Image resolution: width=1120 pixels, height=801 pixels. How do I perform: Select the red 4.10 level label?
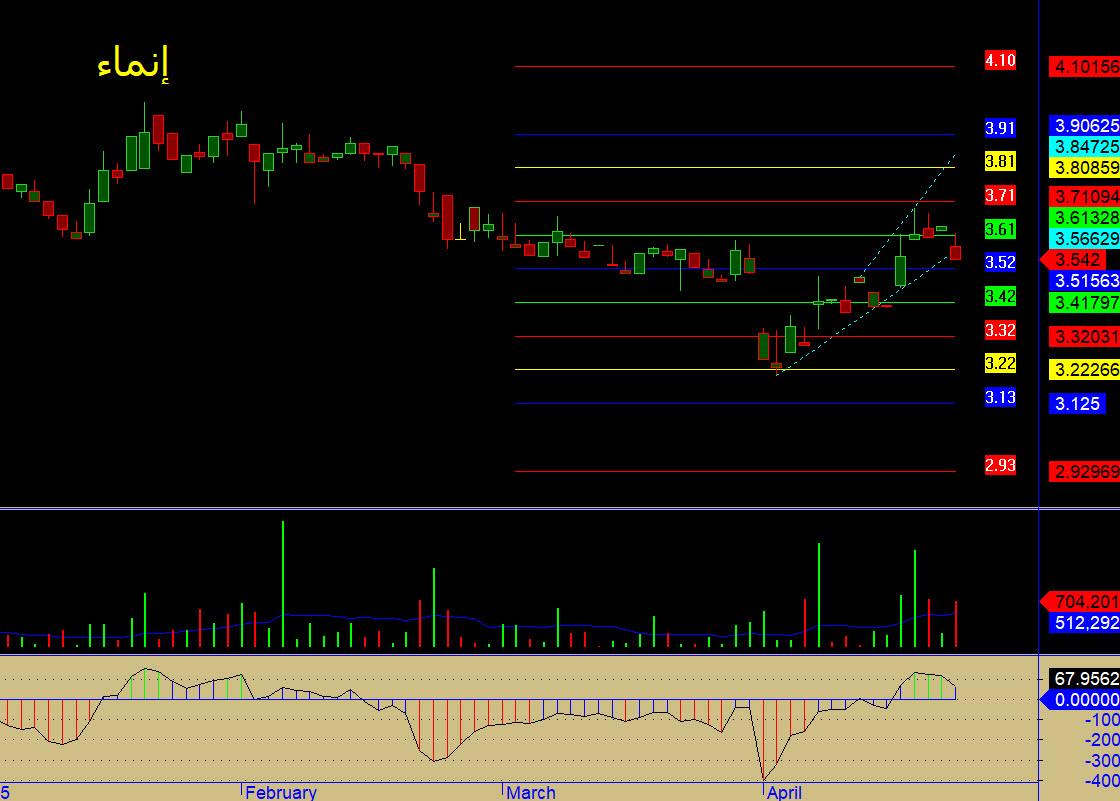1000,60
